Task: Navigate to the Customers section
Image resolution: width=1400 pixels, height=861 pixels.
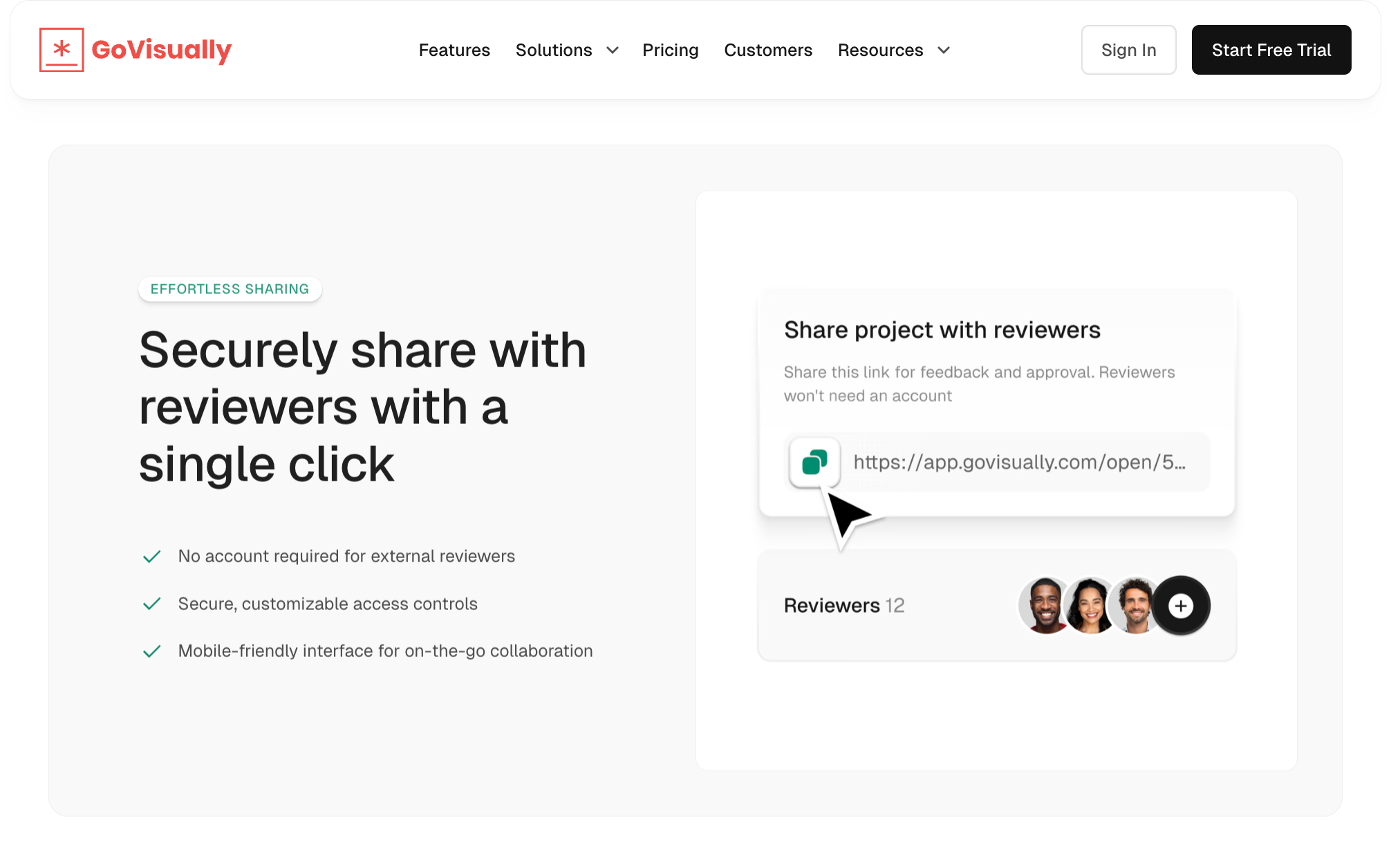Action: click(x=768, y=50)
